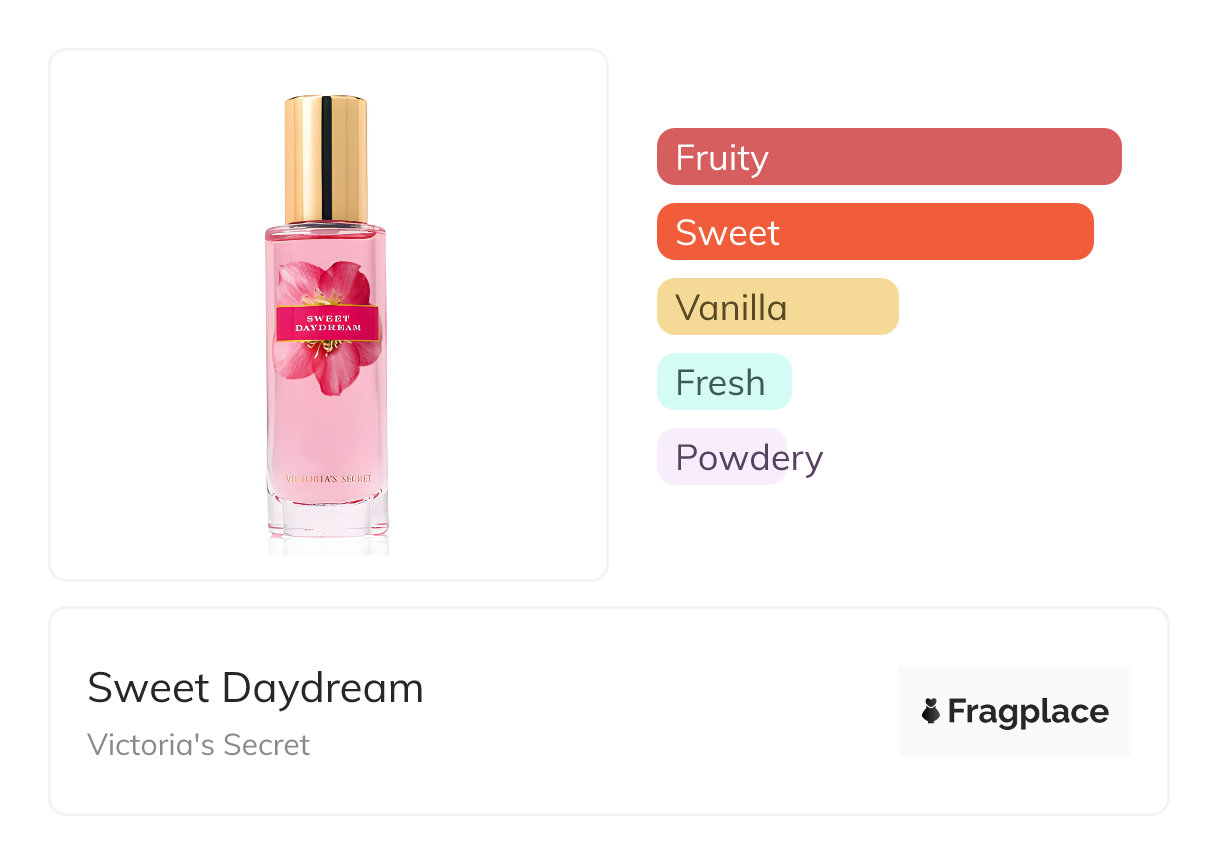This screenshot has width=1218, height=864.
Task: Open the Victoria's Secret brand name link
Action: point(198,745)
